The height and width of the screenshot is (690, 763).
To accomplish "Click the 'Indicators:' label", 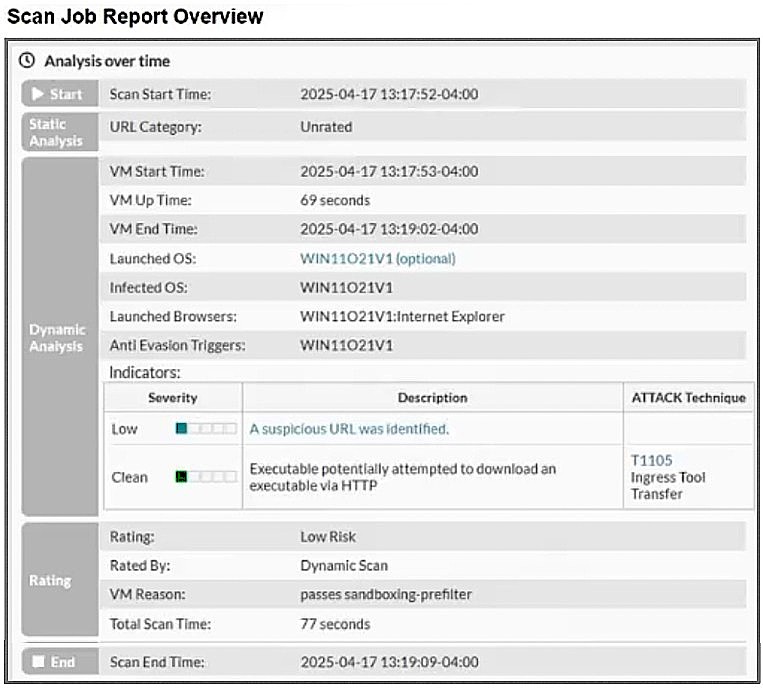I will [x=145, y=373].
